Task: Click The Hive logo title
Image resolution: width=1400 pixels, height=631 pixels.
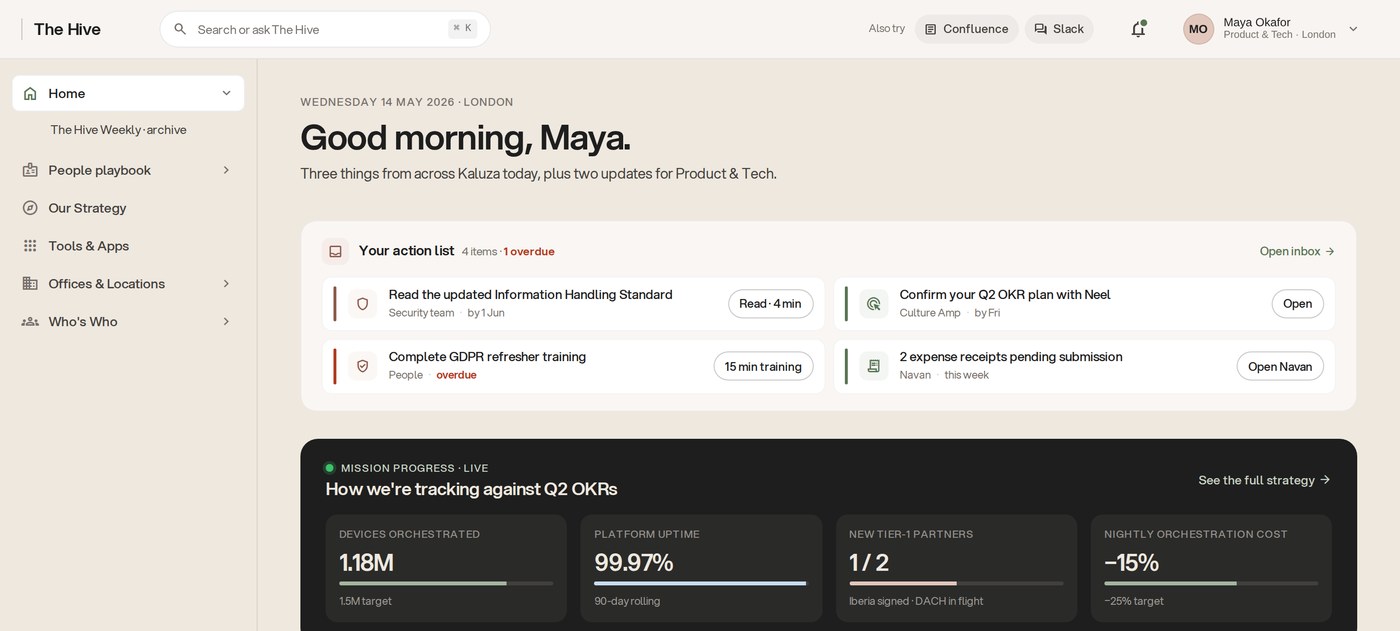Action: [x=67, y=29]
